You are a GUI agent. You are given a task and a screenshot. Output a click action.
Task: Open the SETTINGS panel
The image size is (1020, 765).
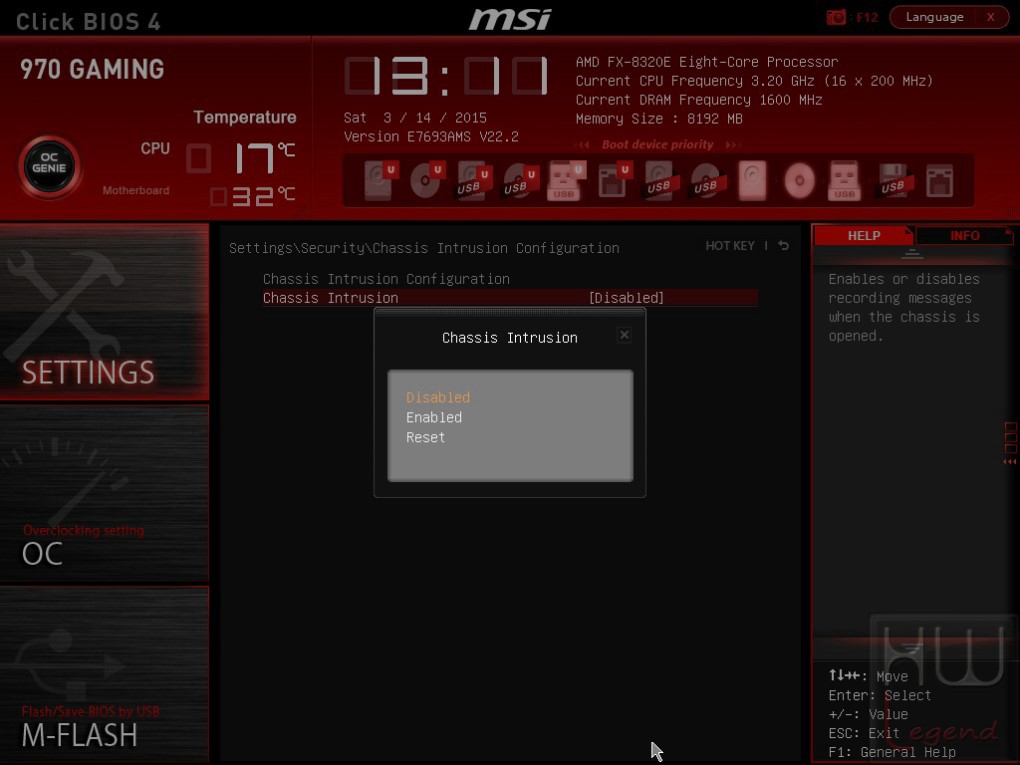(x=104, y=312)
